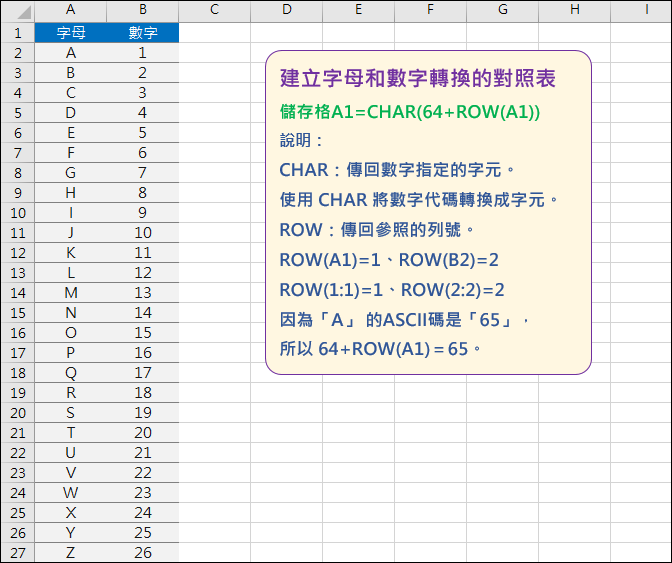Click number cell 7 in column B
The height and width of the screenshot is (563, 672).
[143, 173]
